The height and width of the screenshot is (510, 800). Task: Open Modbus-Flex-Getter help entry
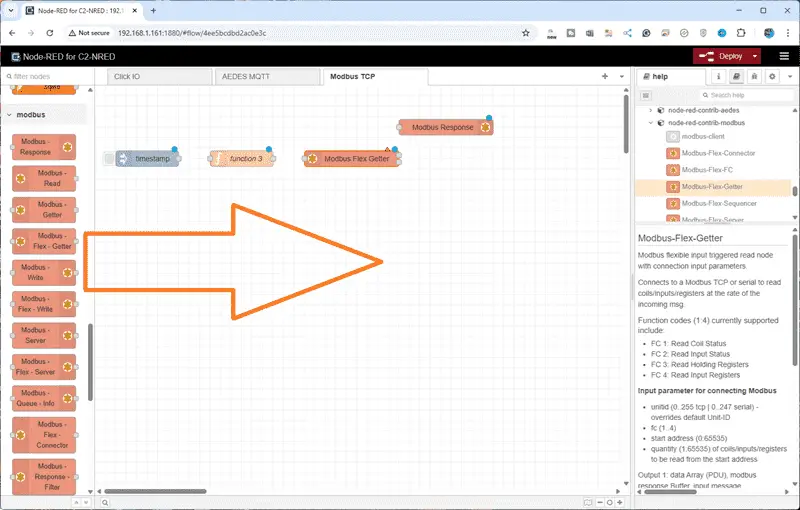(713, 187)
